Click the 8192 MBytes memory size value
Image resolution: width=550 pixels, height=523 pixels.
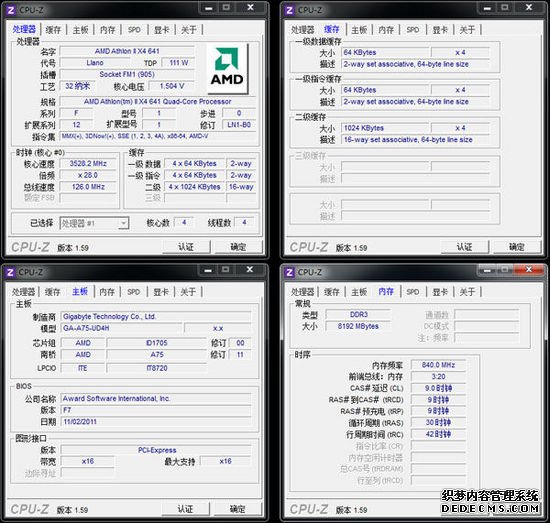click(358, 326)
